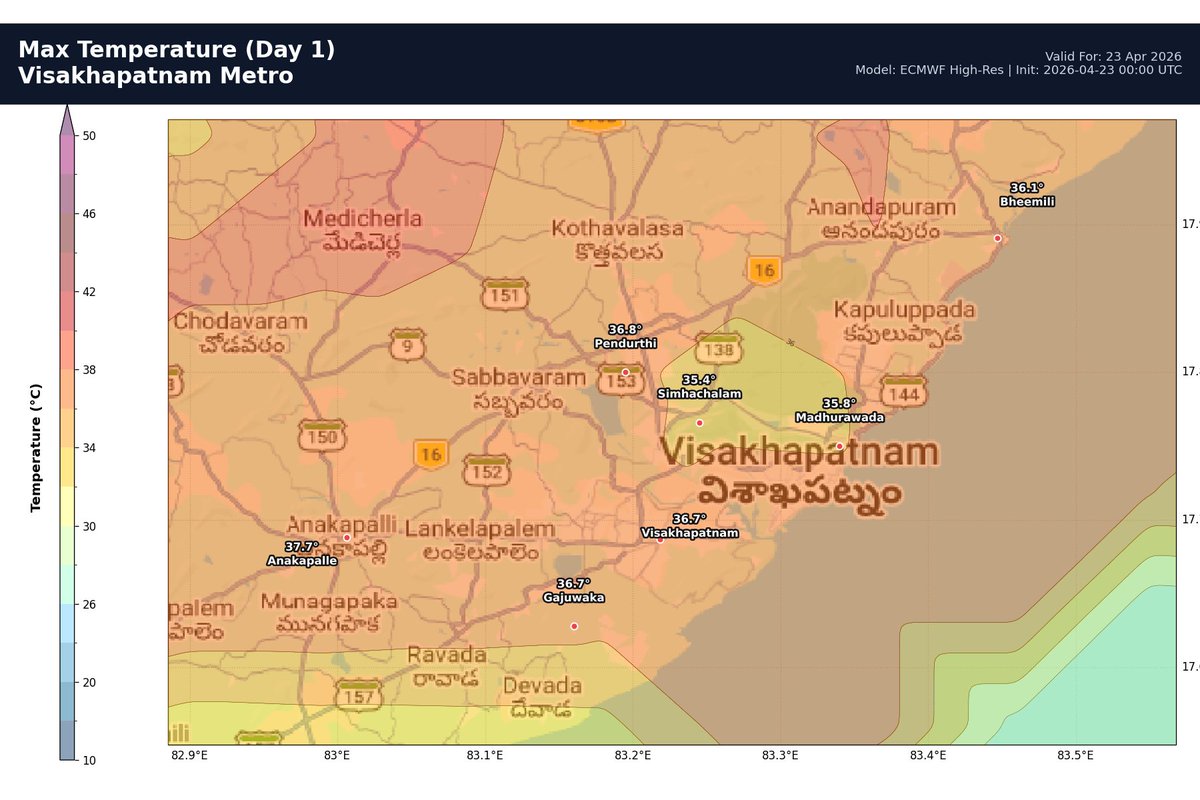Click the route 9 shield near Chodavaram
Image resolution: width=1200 pixels, height=800 pixels.
407,347
